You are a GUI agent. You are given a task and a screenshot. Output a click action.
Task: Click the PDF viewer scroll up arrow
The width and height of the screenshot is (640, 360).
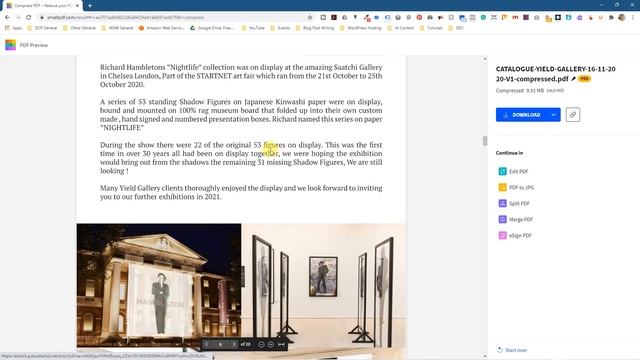485,59
